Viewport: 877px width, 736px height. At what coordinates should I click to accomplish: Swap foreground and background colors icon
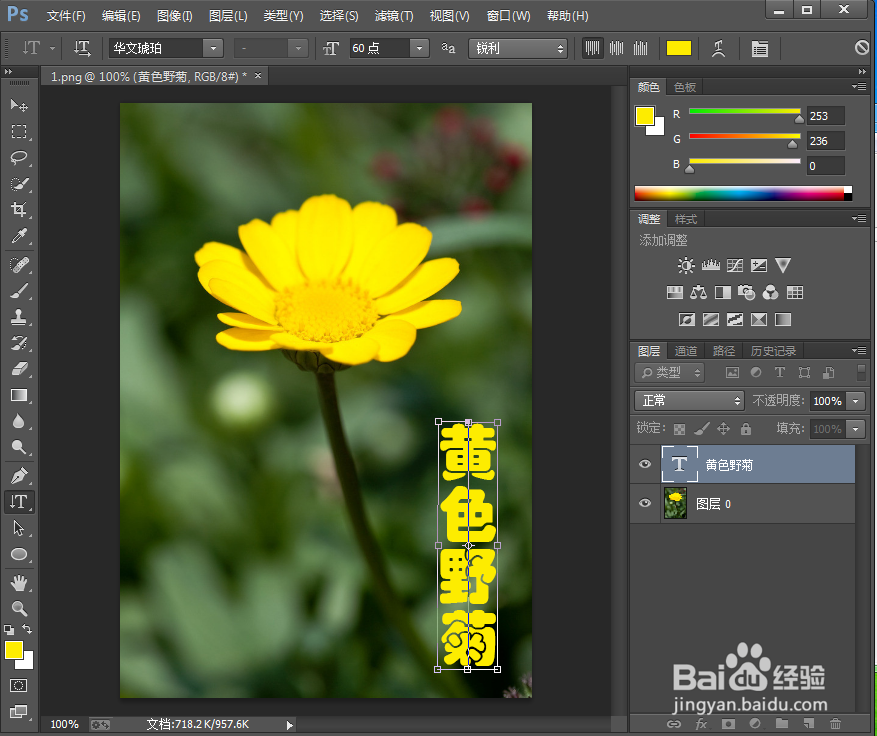point(27,629)
